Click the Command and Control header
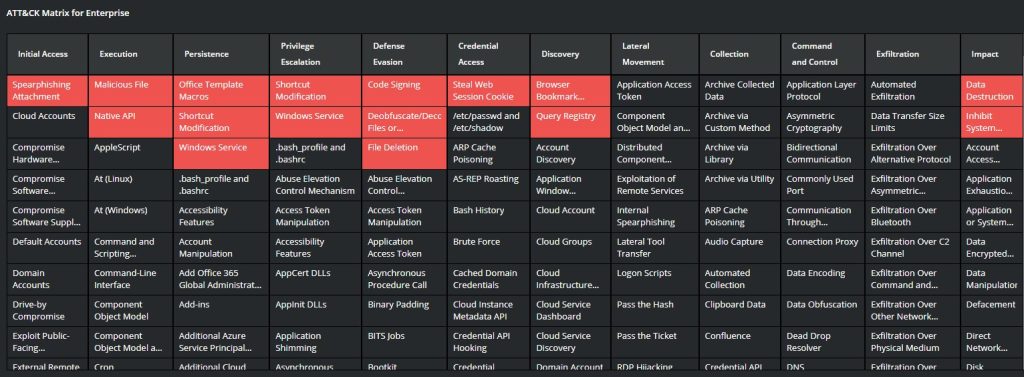Screen dimensions: 1024x377 click(822, 54)
